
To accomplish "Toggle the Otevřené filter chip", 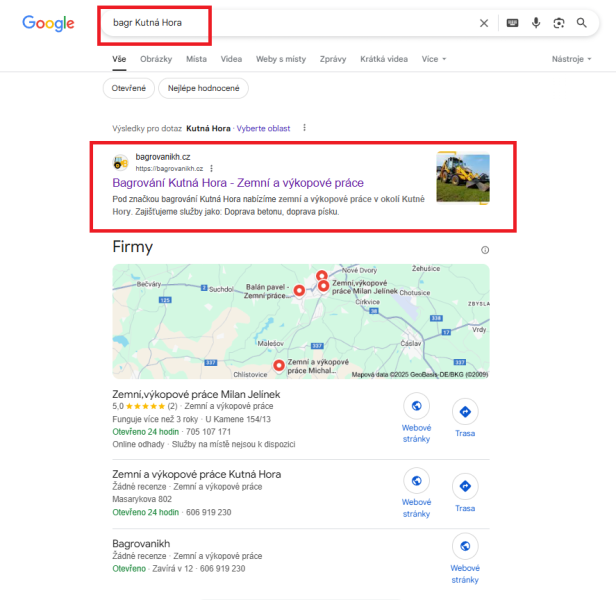I will tap(128, 88).
